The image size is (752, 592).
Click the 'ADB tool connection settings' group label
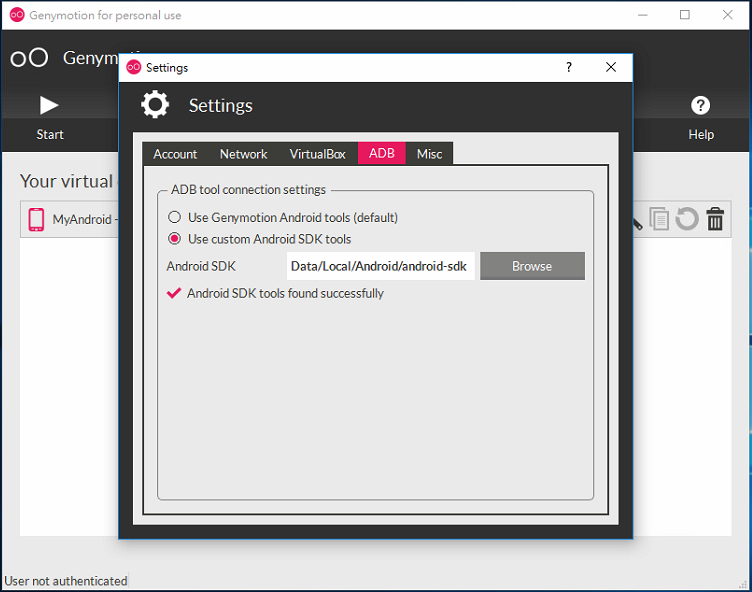pos(248,189)
